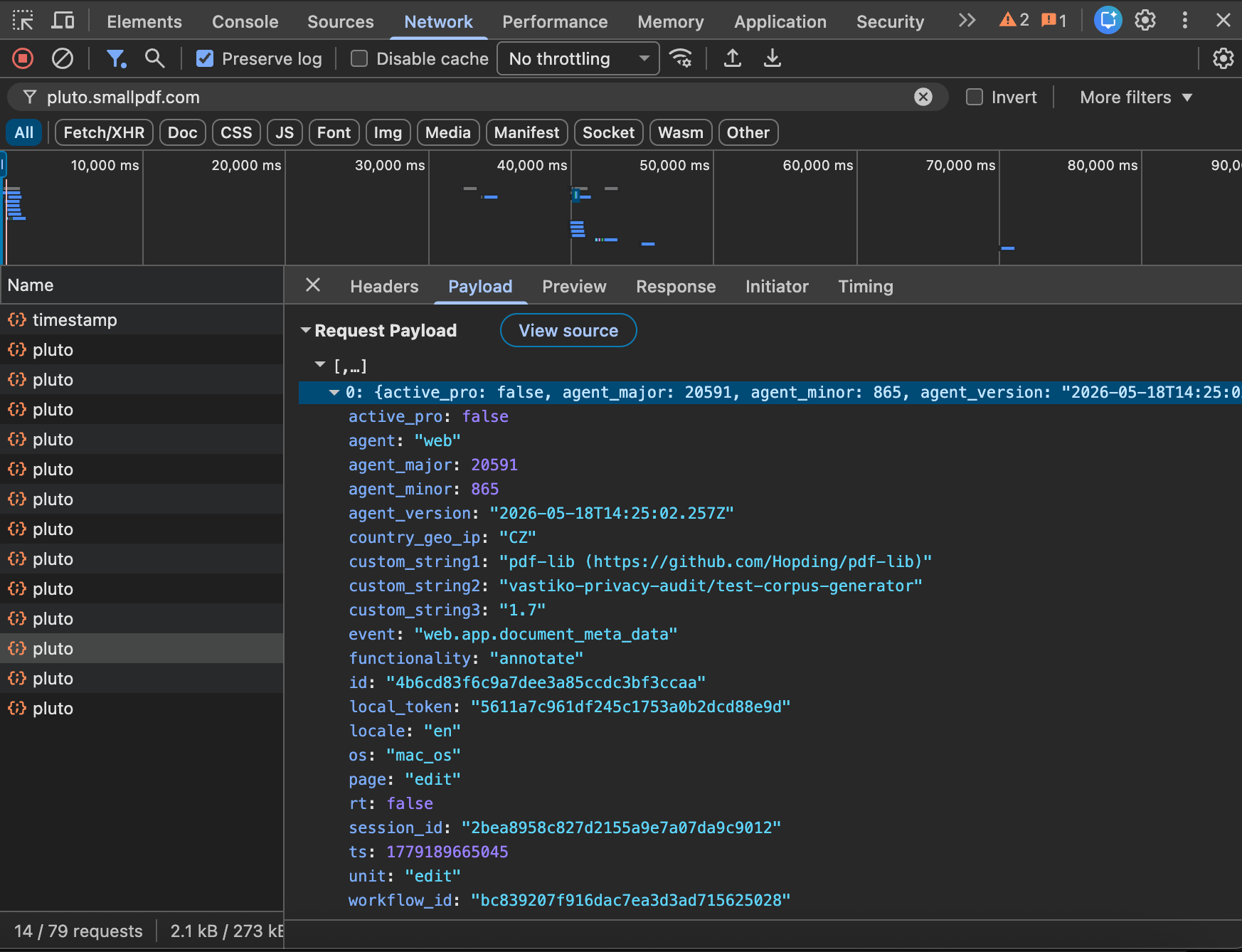Image resolution: width=1242 pixels, height=952 pixels.
Task: Show the issues count badge
Action: click(1053, 21)
